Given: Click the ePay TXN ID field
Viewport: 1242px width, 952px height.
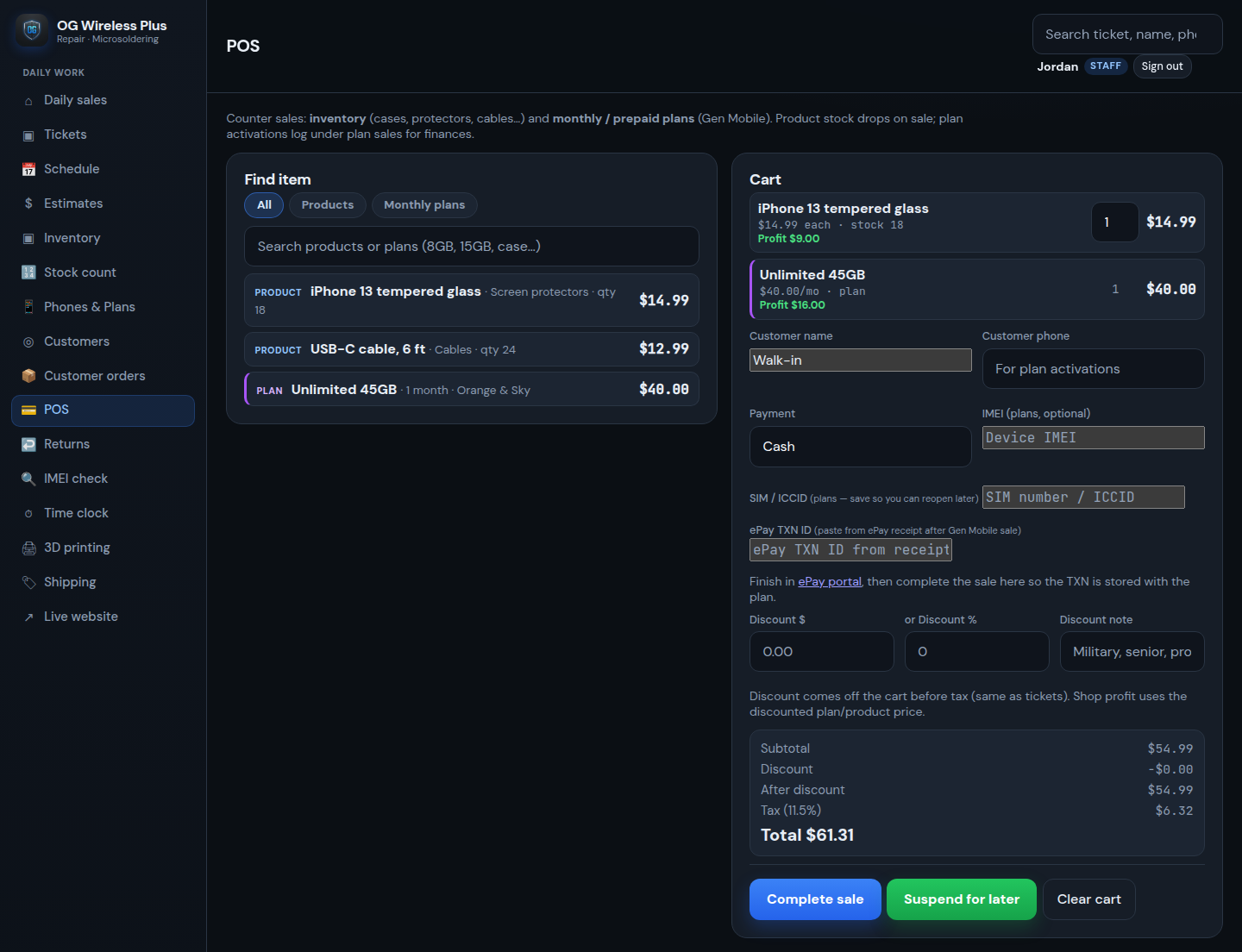Looking at the screenshot, I should 850,550.
